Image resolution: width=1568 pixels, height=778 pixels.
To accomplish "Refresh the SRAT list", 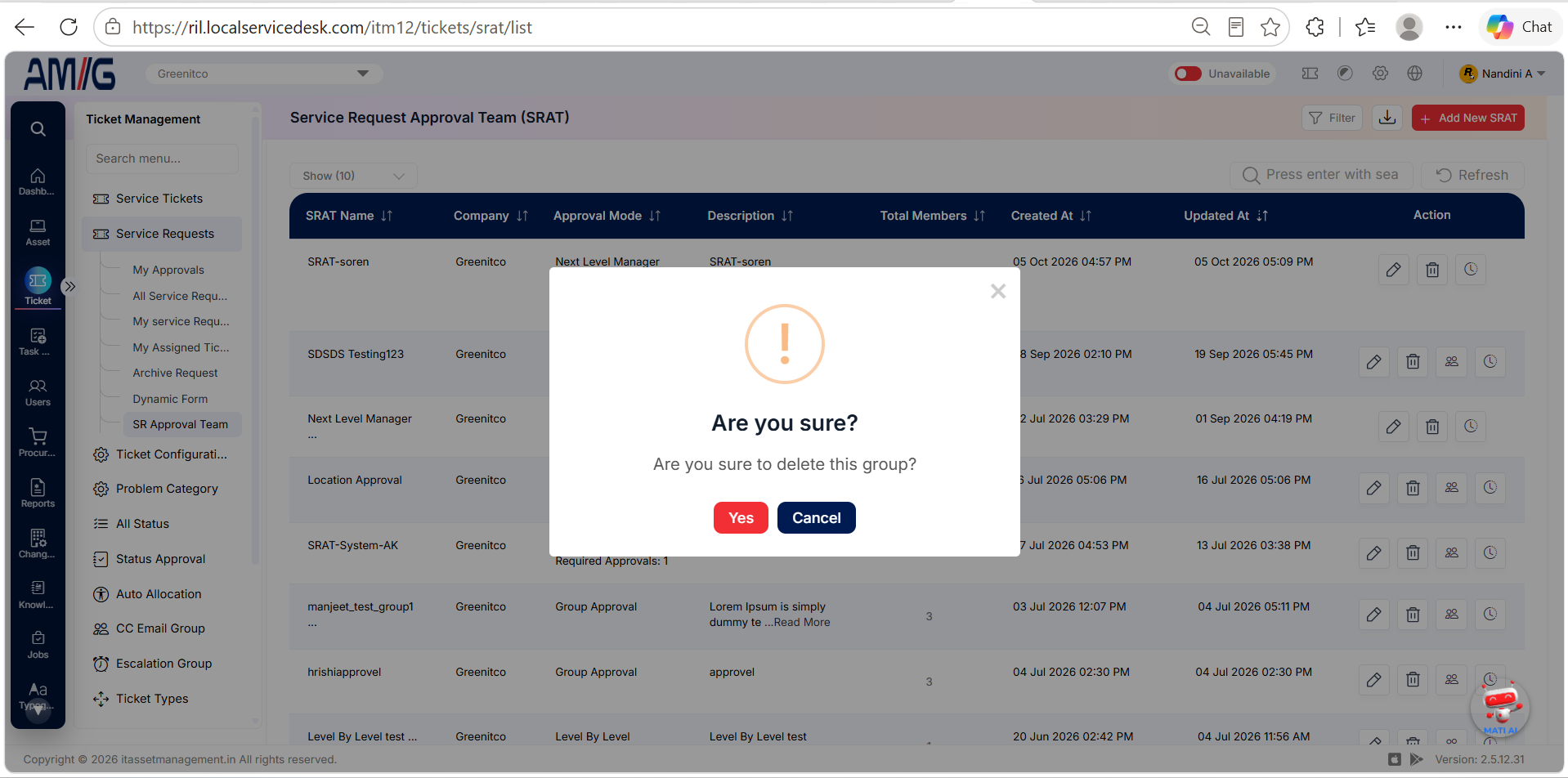I will pos(1472,175).
